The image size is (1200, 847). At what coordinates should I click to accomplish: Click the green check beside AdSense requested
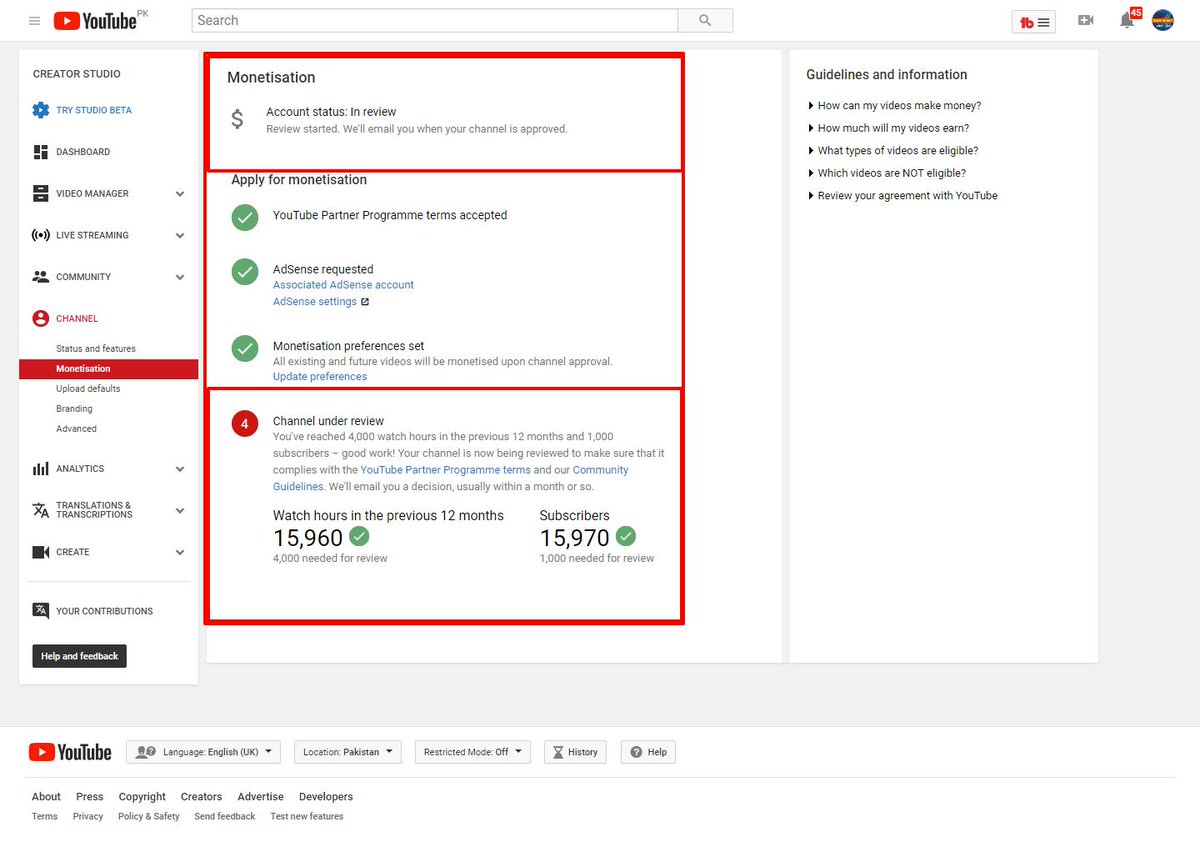(x=245, y=271)
